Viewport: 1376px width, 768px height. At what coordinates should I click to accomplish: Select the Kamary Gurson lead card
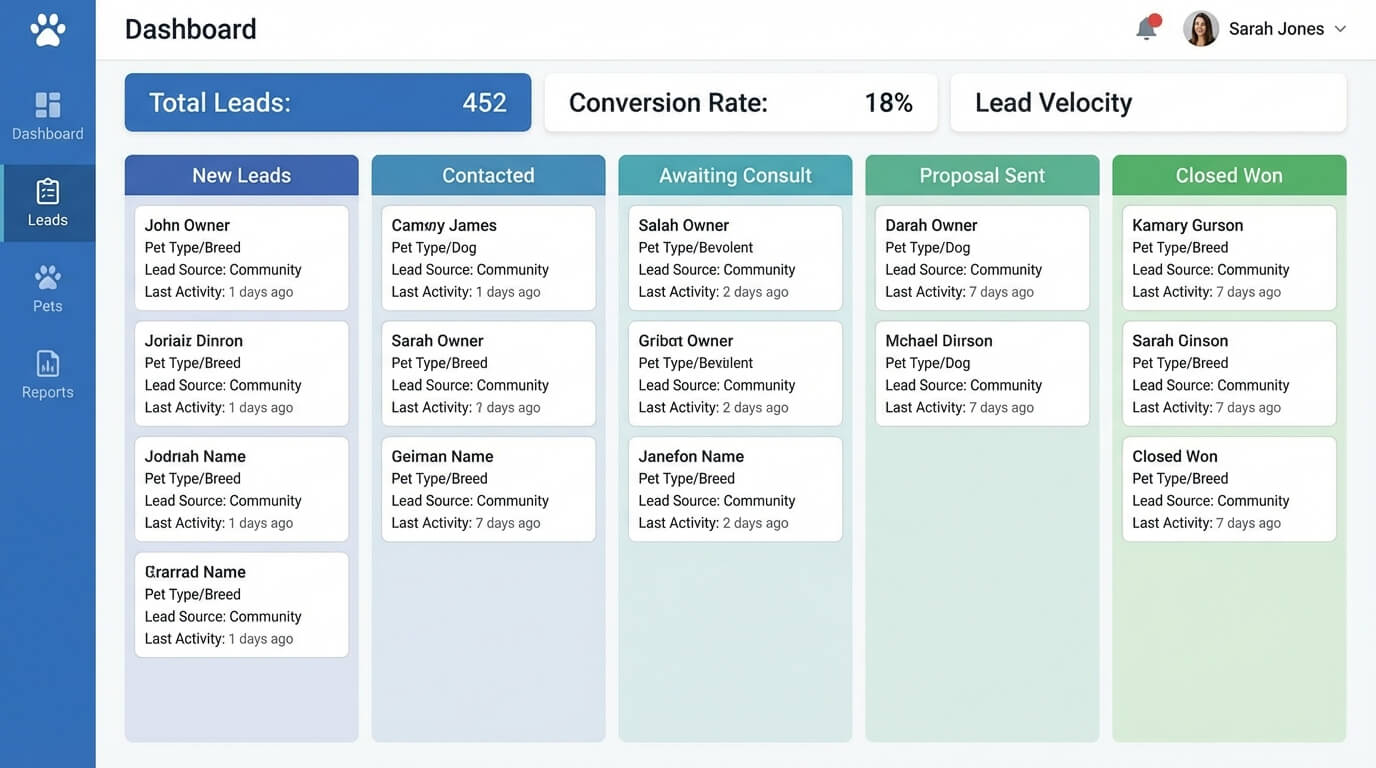[x=1229, y=258]
